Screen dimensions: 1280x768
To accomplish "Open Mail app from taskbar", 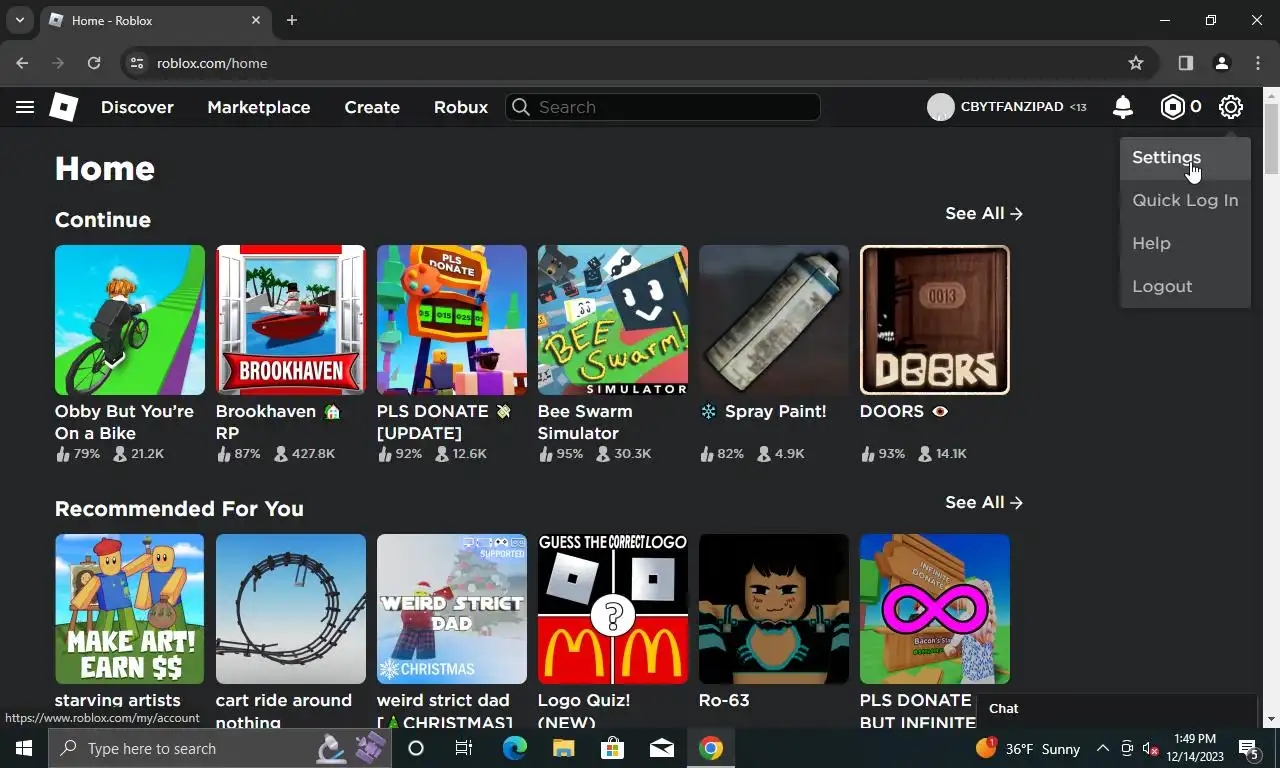I will (661, 748).
